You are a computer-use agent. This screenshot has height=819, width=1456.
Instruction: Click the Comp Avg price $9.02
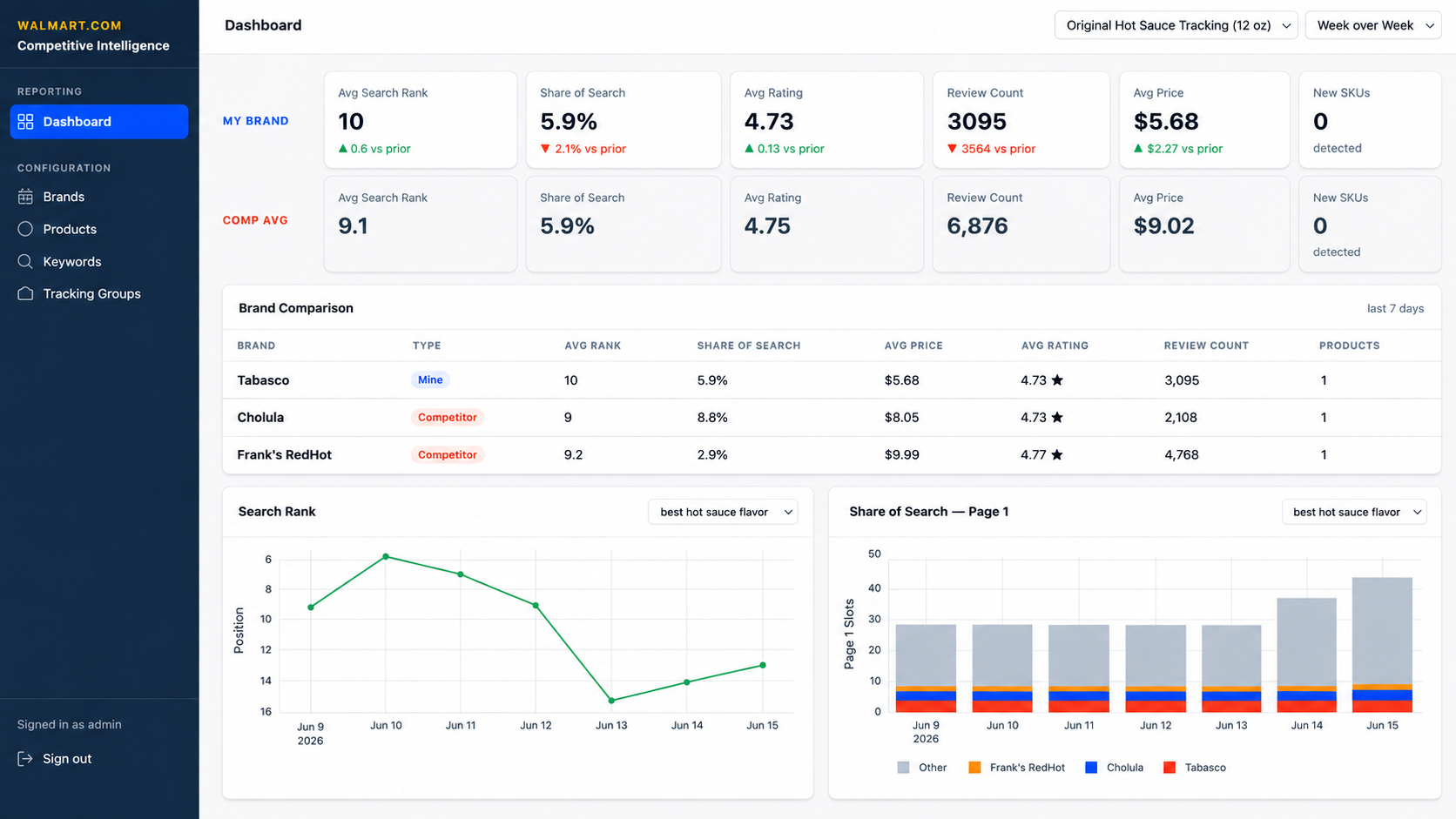pyautogui.click(x=1163, y=226)
